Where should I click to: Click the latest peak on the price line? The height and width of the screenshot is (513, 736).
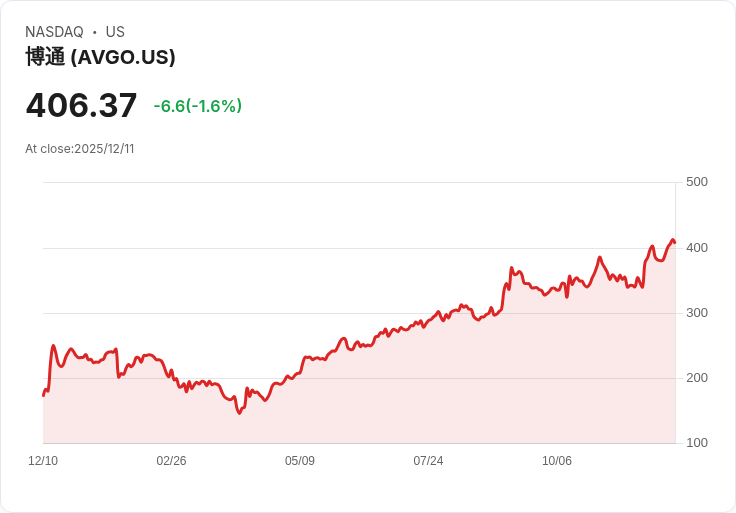[x=673, y=240]
